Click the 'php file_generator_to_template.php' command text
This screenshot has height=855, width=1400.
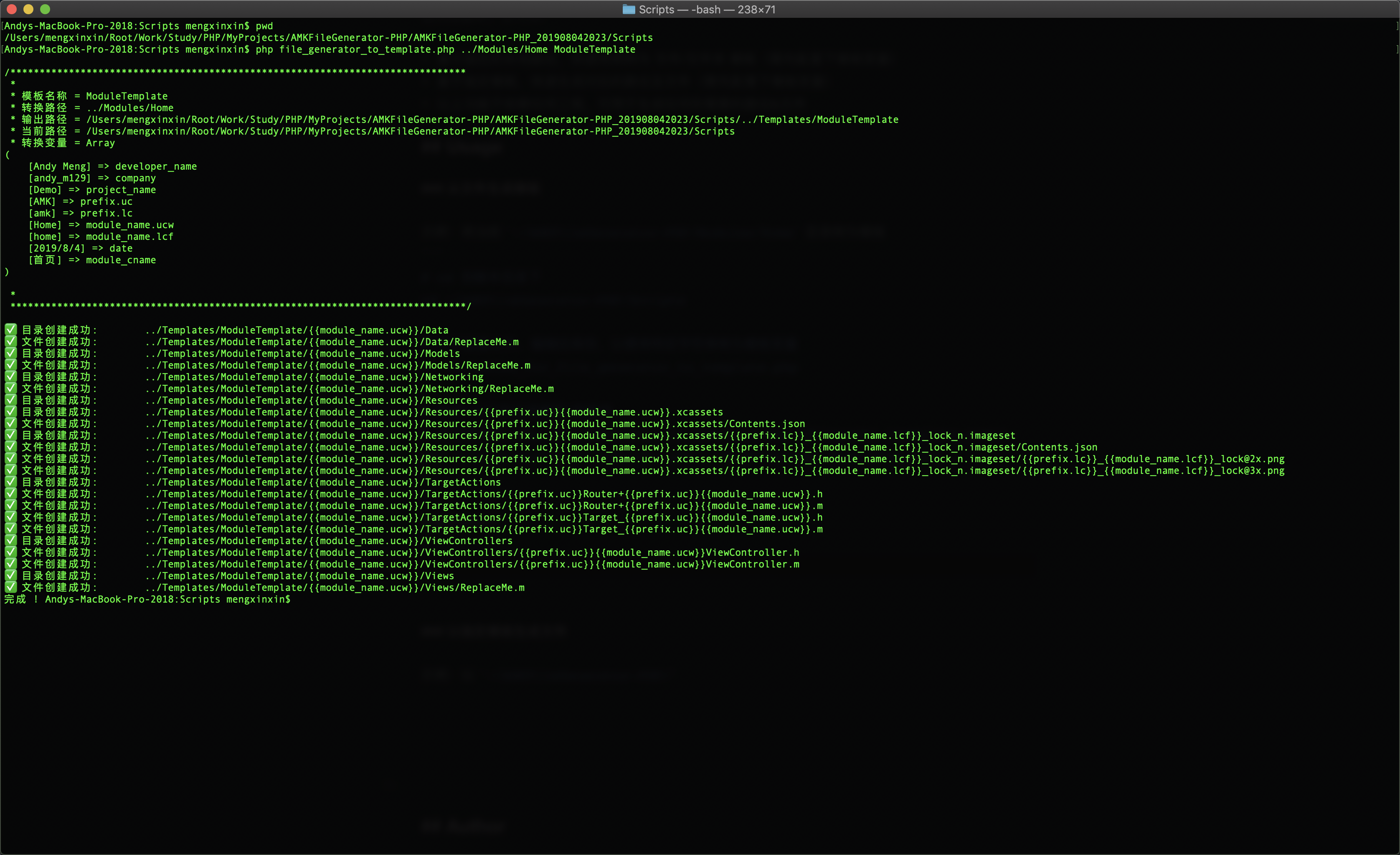[x=355, y=49]
